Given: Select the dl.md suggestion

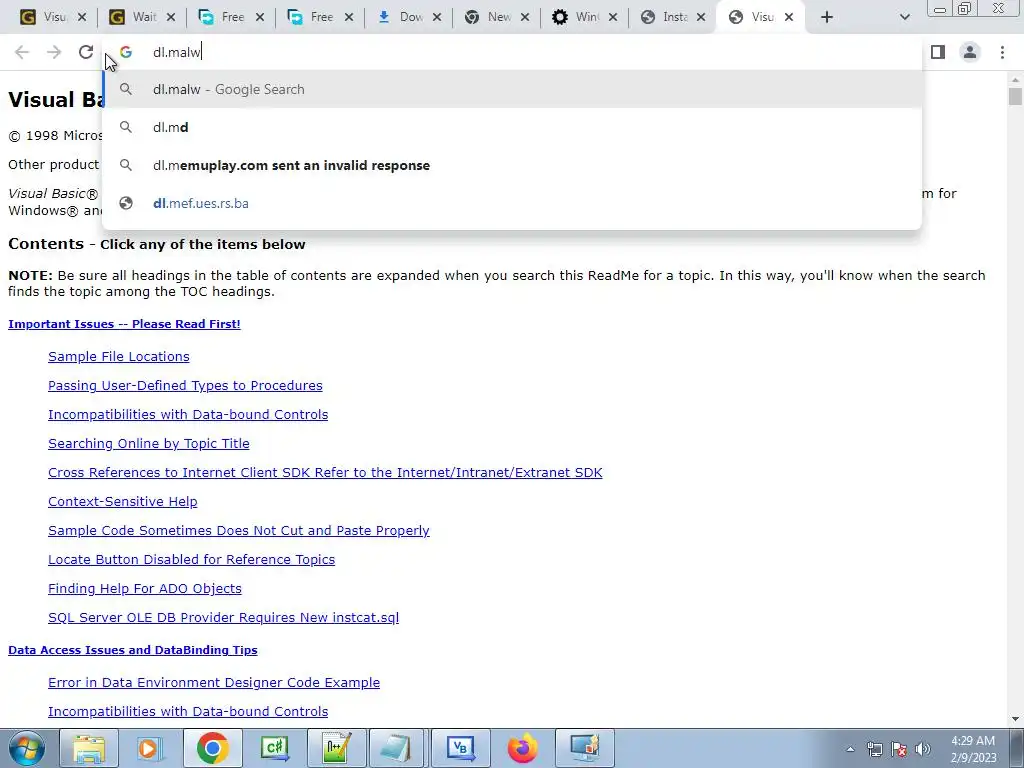Looking at the screenshot, I should pyautogui.click(x=512, y=127).
